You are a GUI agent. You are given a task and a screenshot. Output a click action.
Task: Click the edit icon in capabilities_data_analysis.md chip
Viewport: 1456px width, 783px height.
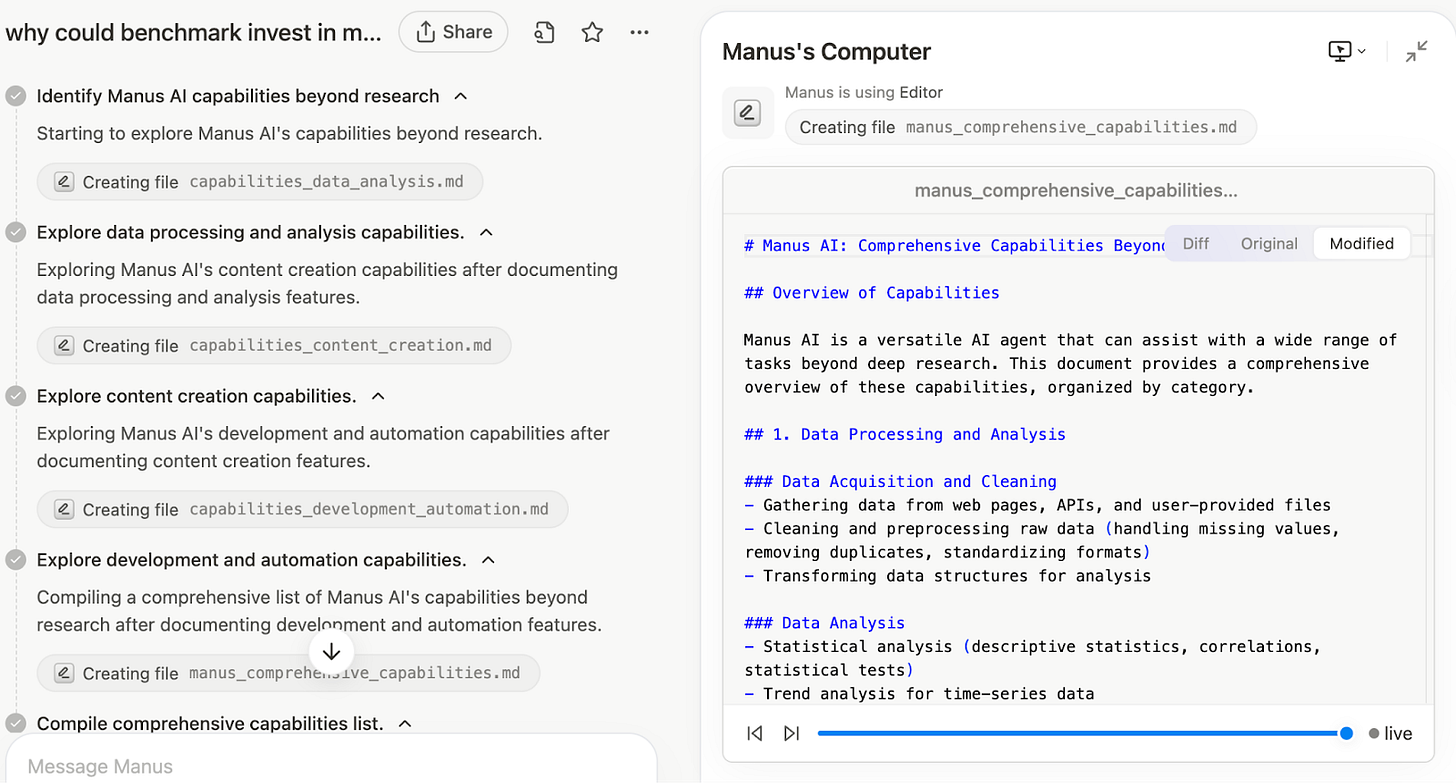[63, 182]
